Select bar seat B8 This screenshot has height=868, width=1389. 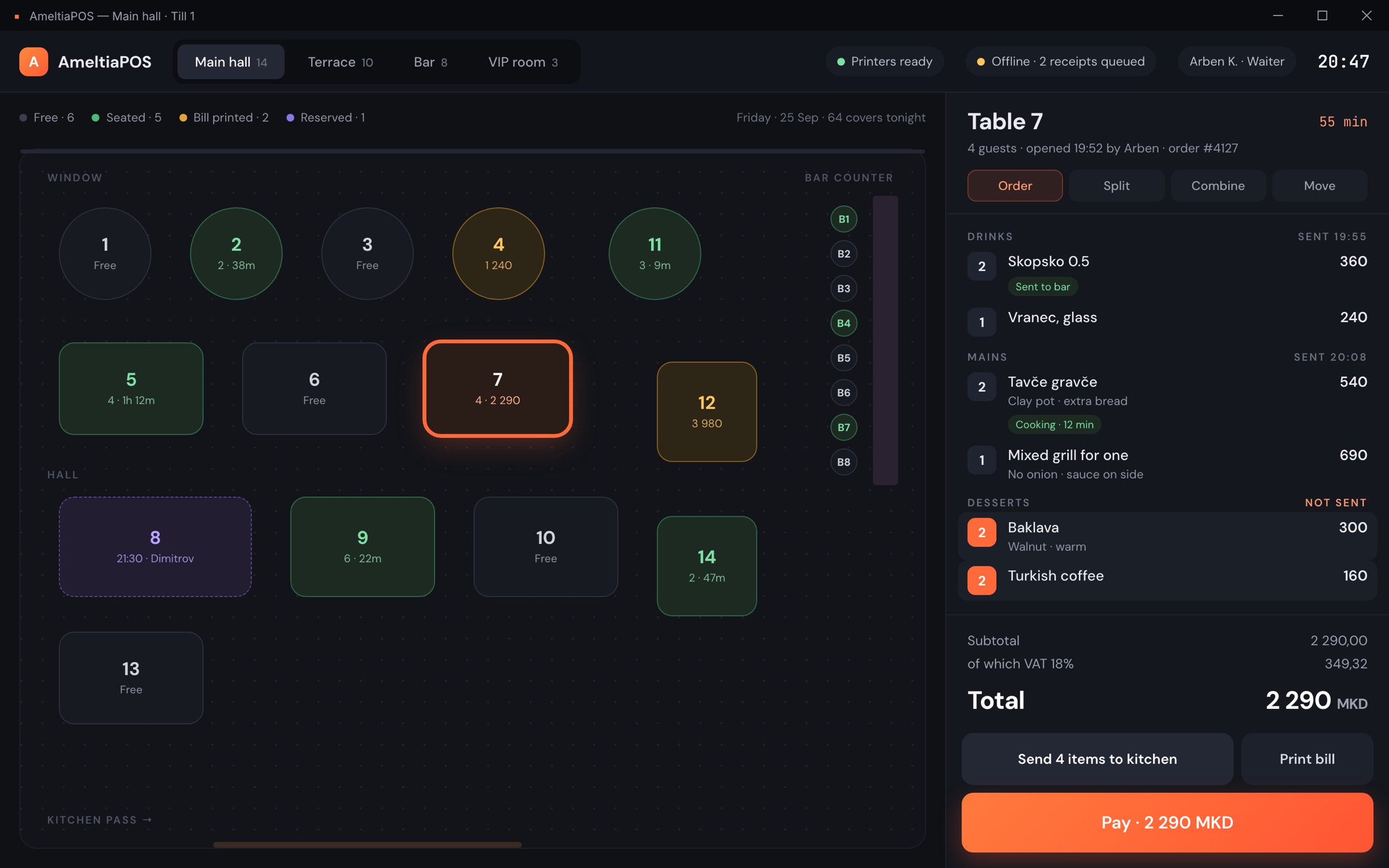[x=844, y=462]
